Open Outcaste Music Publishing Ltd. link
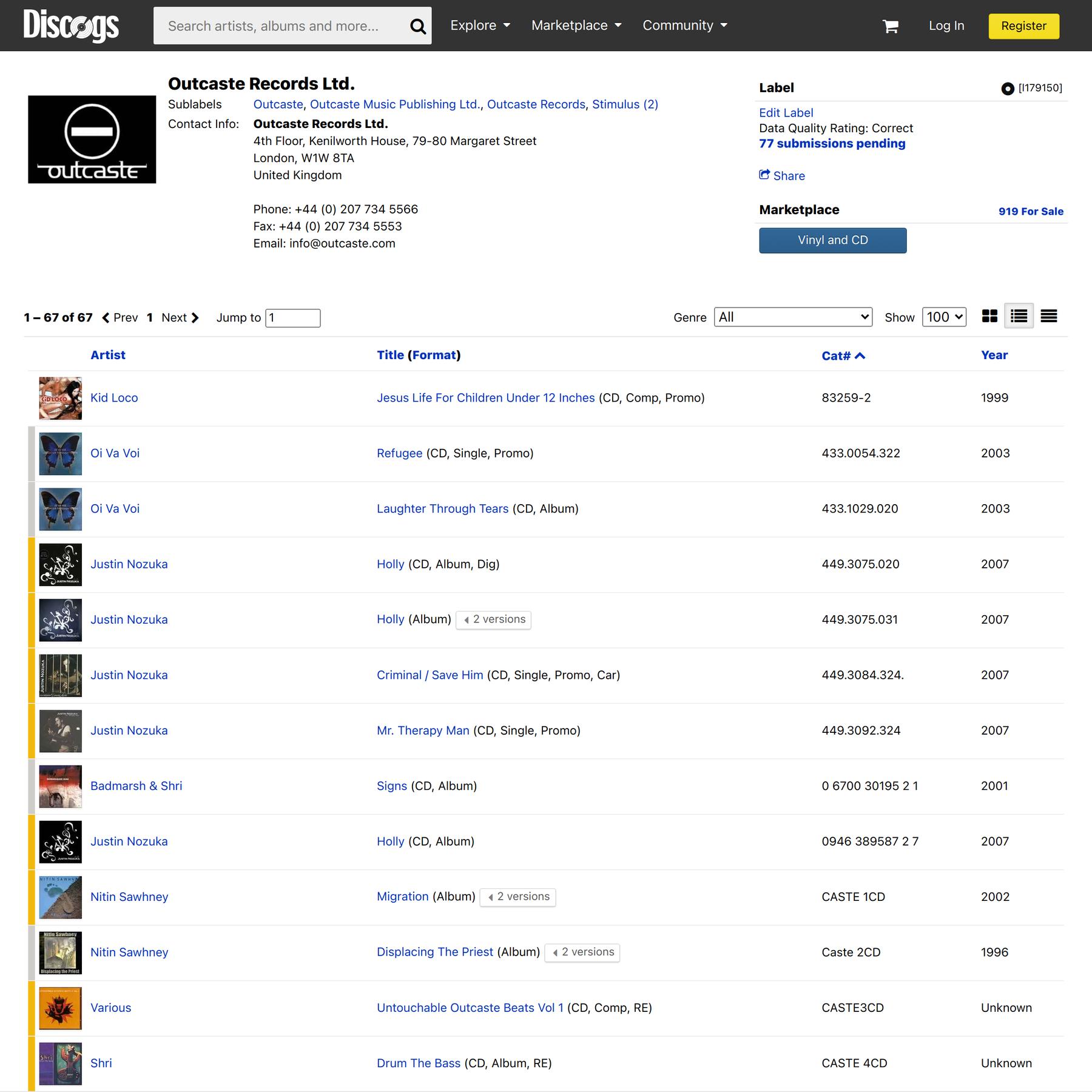 click(395, 104)
